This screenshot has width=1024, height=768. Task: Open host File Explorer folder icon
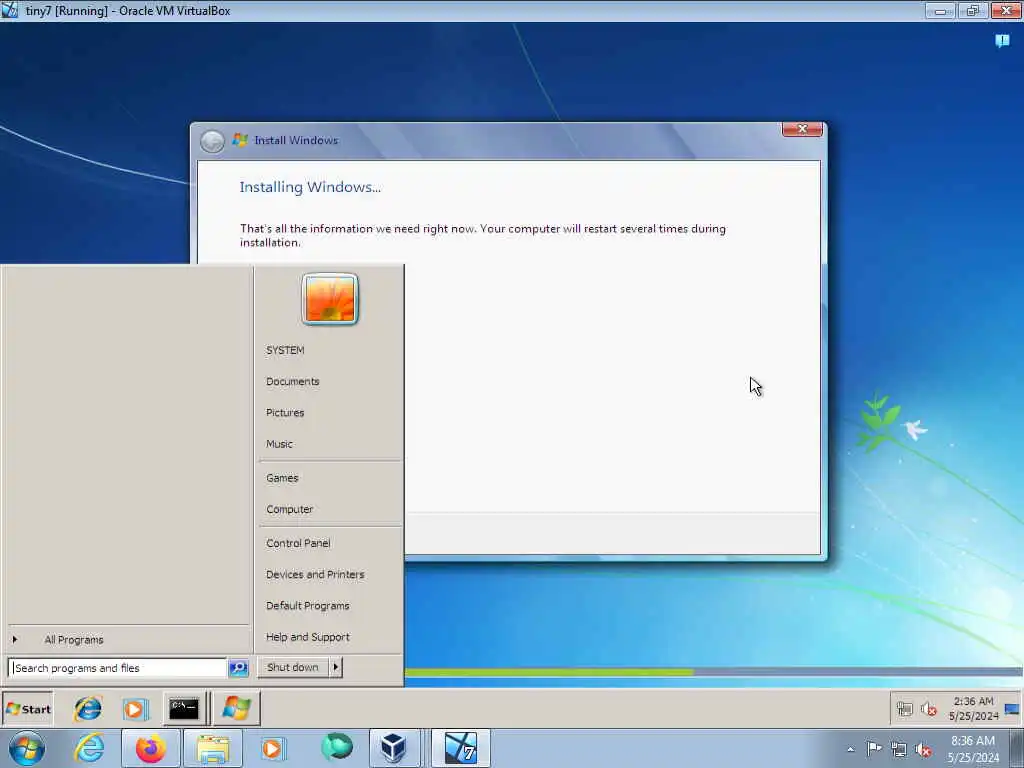pyautogui.click(x=212, y=748)
